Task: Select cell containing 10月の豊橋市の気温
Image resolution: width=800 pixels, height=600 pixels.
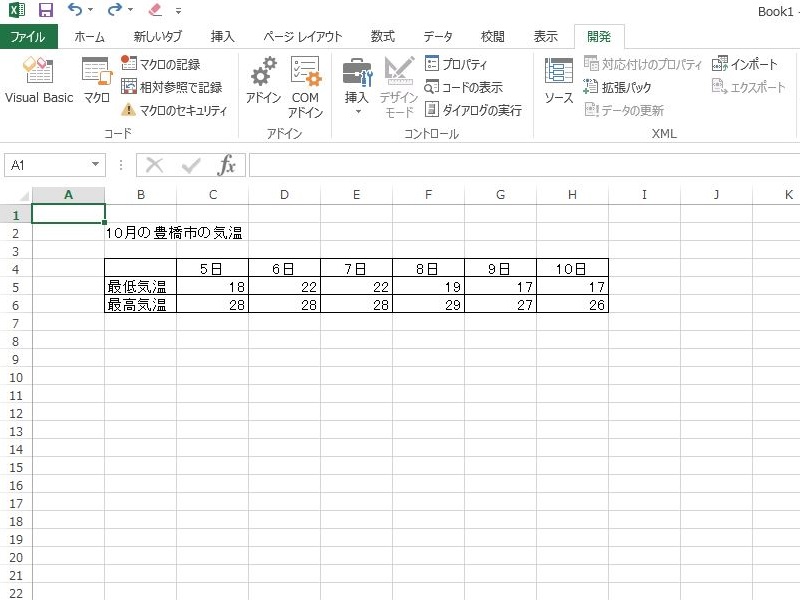Action: coord(140,233)
